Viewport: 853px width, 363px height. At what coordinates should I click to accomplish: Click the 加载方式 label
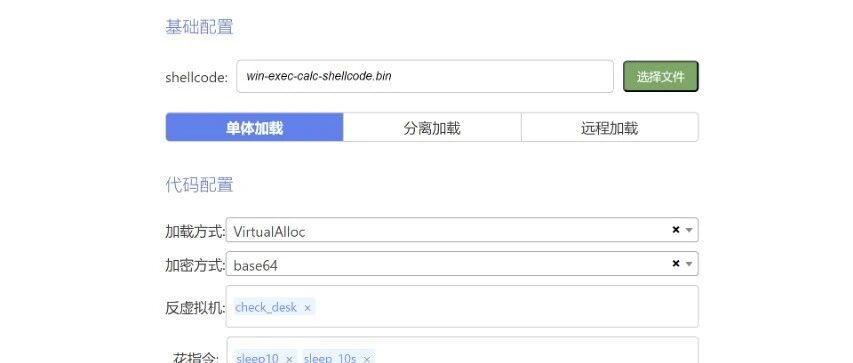click(x=195, y=231)
